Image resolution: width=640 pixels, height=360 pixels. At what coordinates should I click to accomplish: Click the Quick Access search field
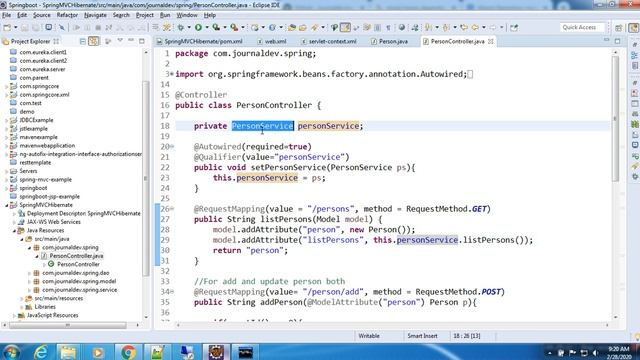point(582,27)
